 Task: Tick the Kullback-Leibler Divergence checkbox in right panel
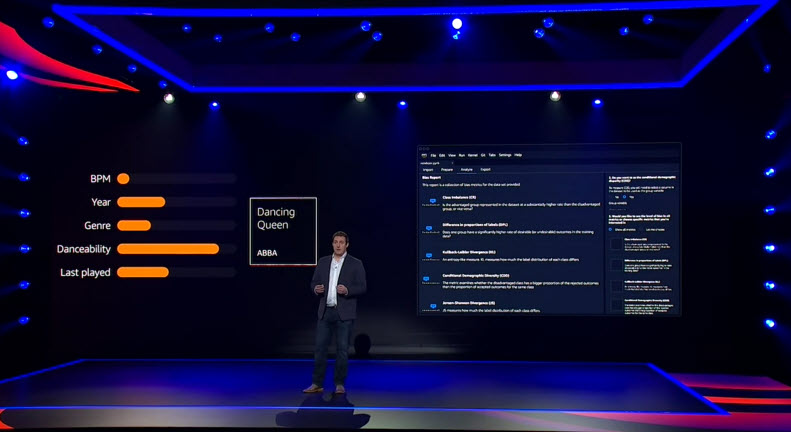tap(615, 286)
